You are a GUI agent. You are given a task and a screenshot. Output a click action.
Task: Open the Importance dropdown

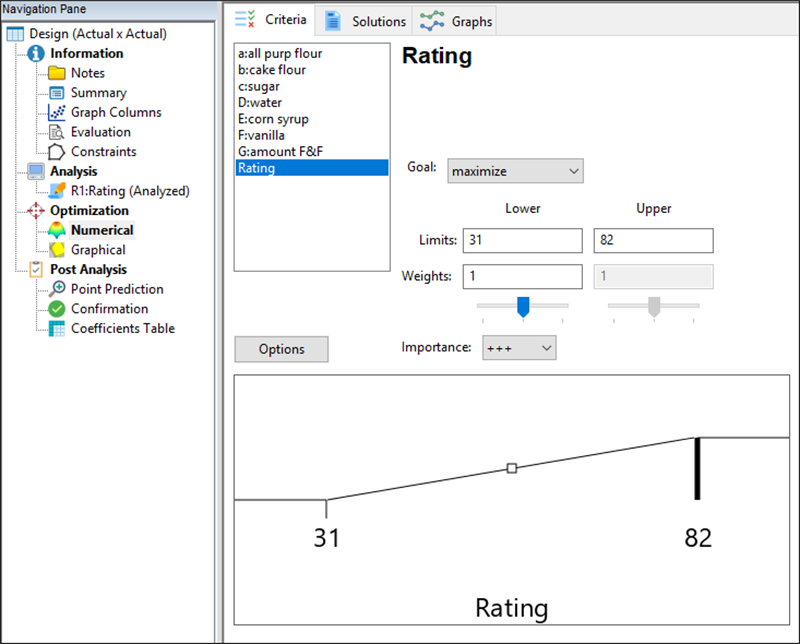(518, 347)
